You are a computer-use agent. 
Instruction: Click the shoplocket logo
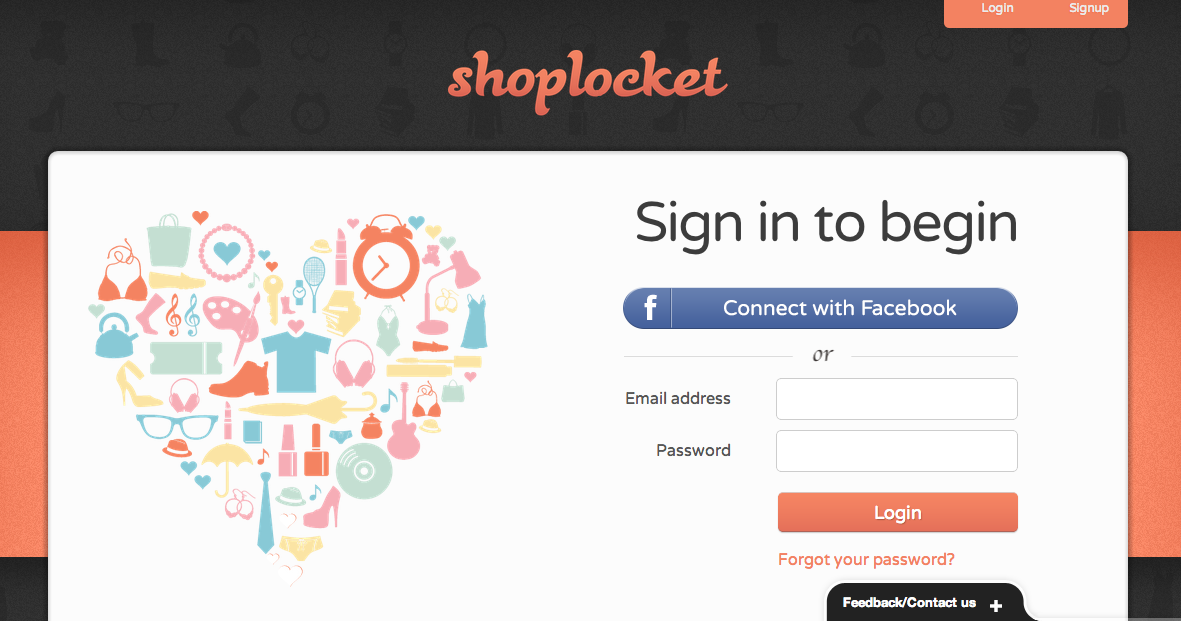587,81
